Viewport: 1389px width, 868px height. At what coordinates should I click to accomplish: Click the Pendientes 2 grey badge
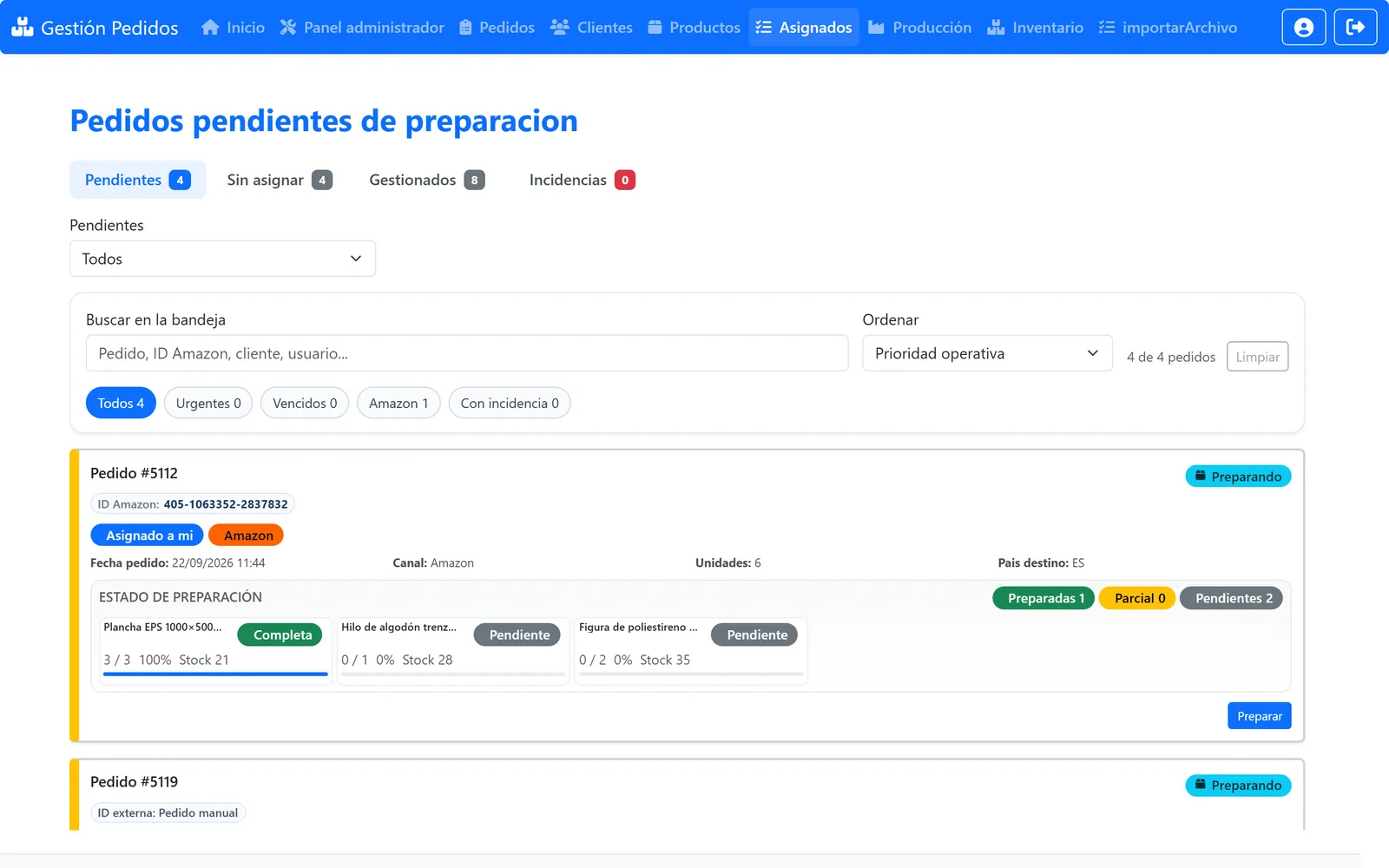click(x=1231, y=598)
